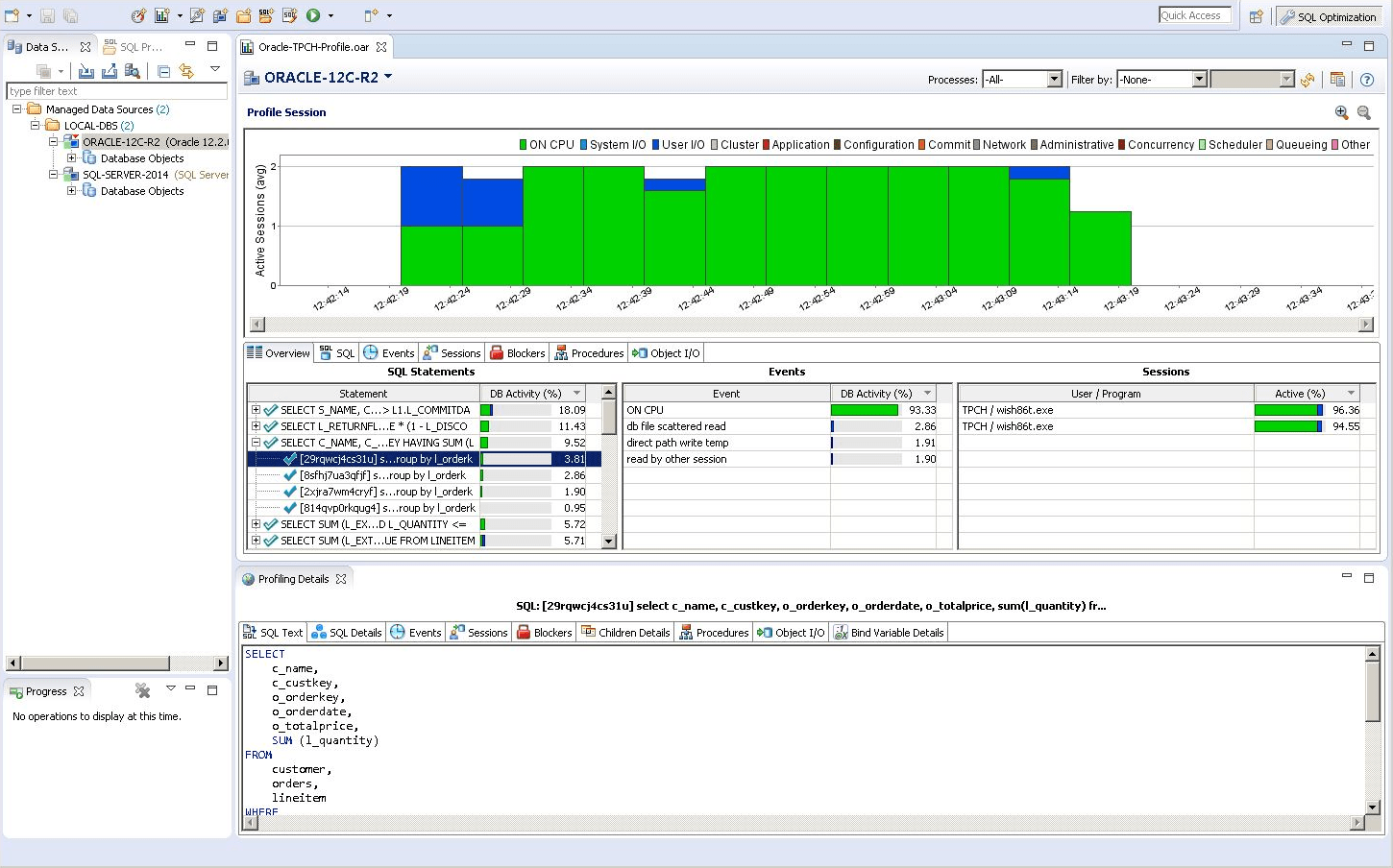Sort Sessions by Active (%) header
Screen dimensions: 1393x868
(1307, 394)
